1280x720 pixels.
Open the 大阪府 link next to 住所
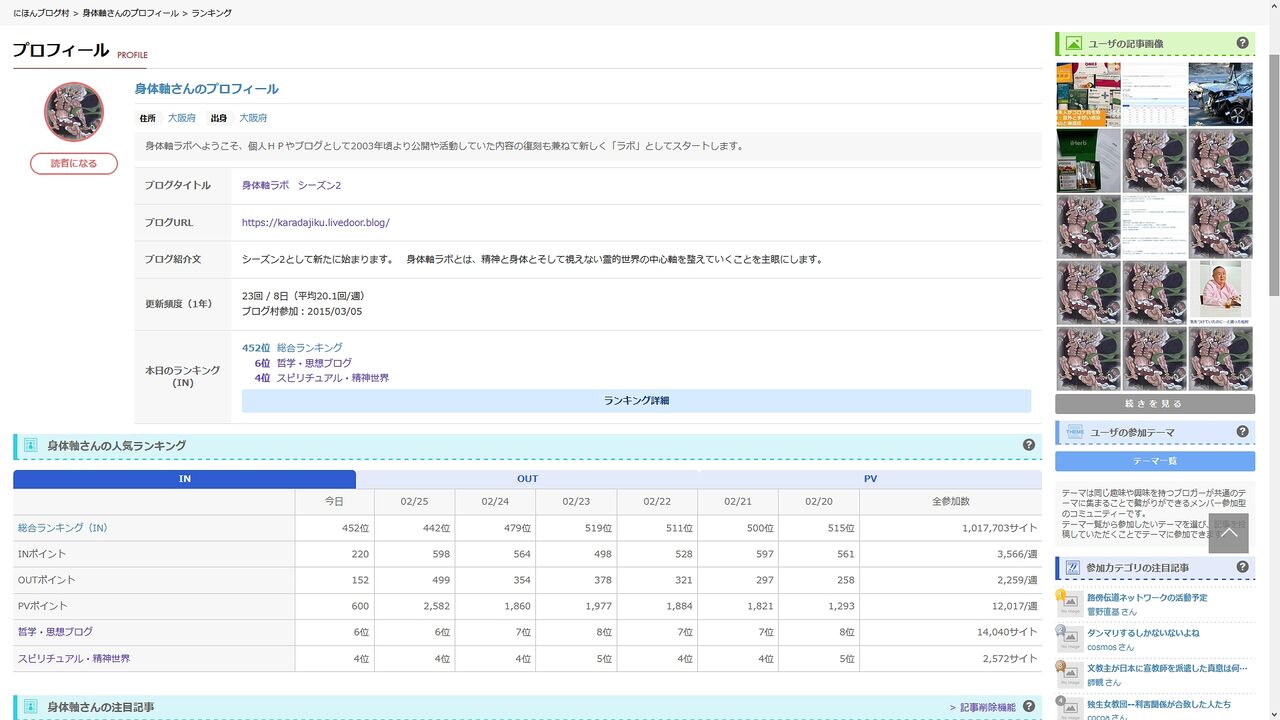[182, 118]
